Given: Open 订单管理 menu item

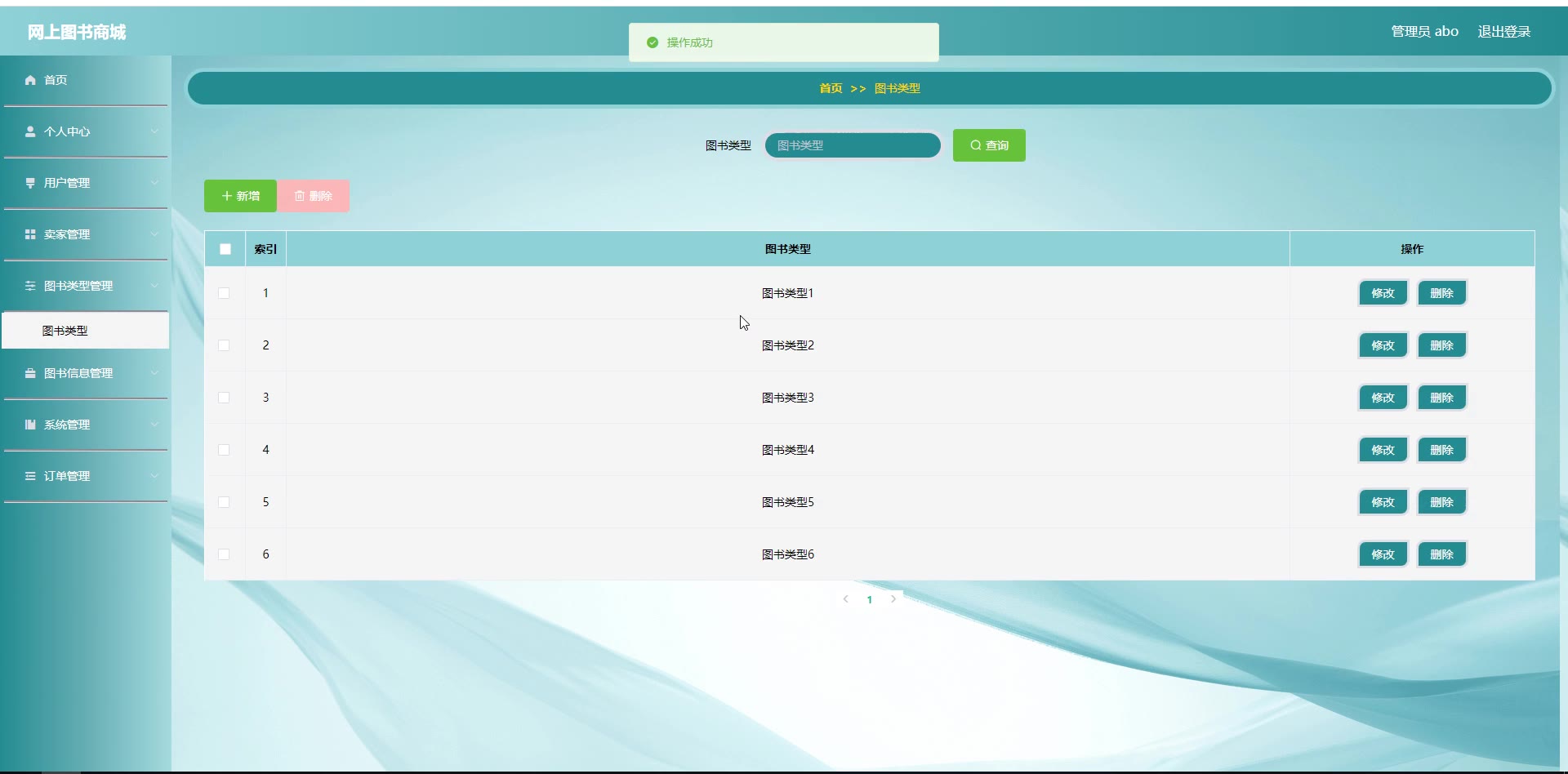Looking at the screenshot, I should (x=86, y=476).
